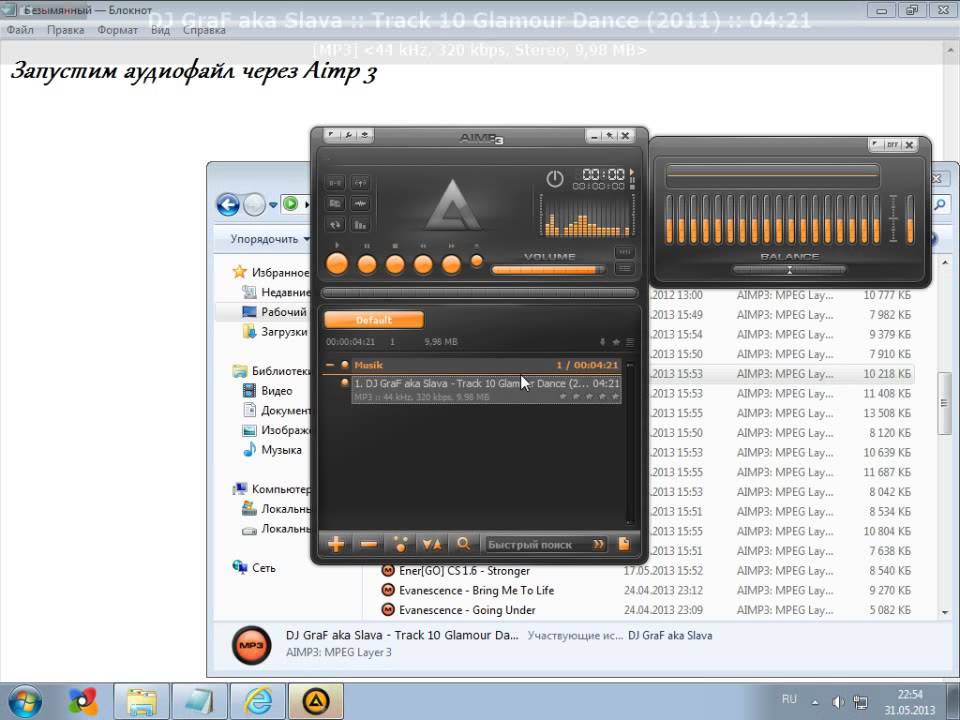Collapse the Musik group in playlist

(330, 365)
